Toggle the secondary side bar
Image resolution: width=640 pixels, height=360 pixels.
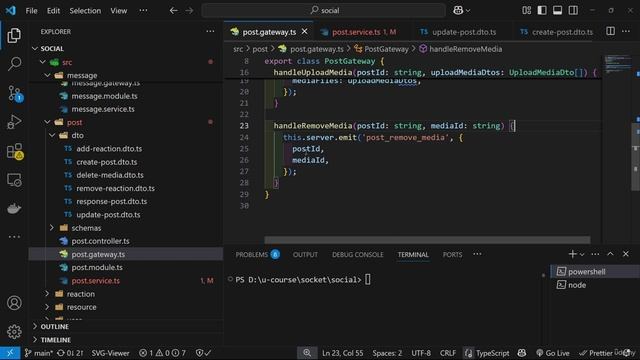[573, 11]
